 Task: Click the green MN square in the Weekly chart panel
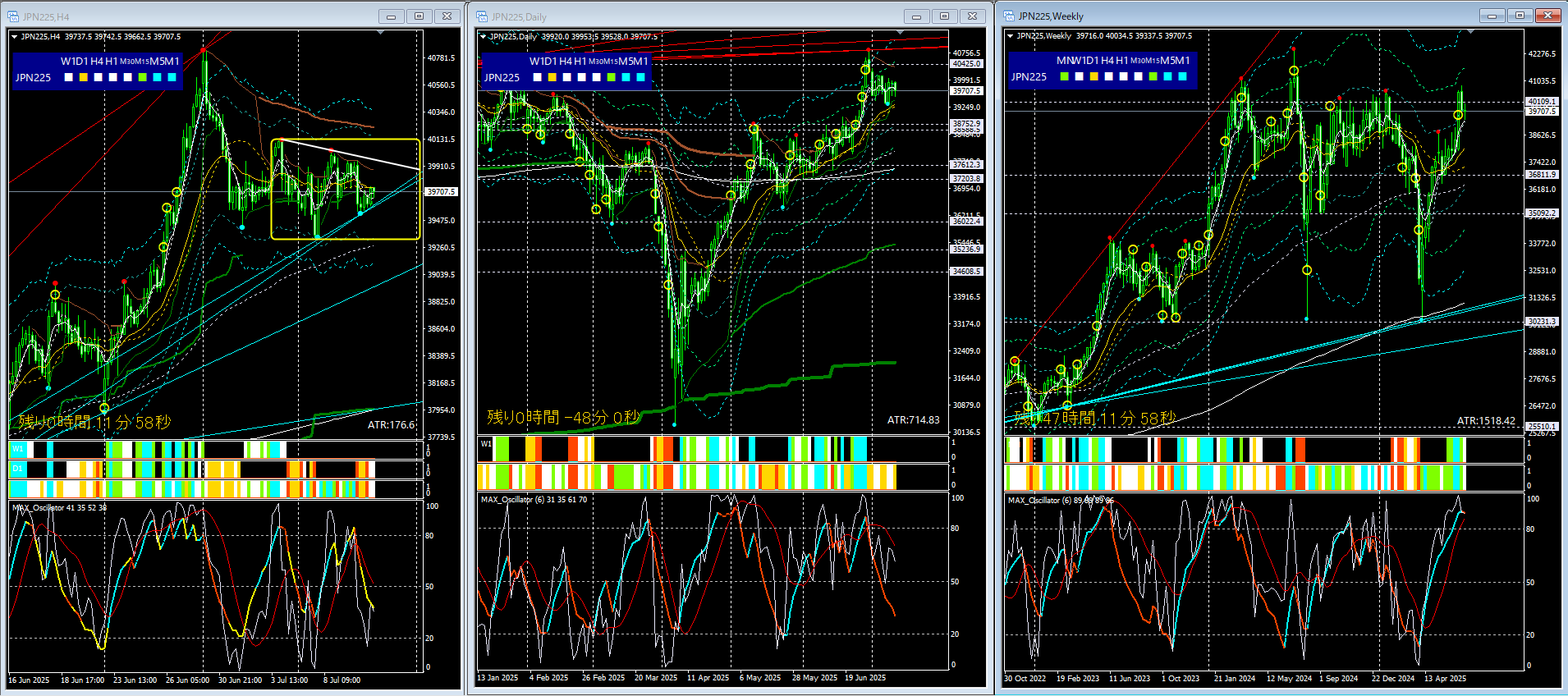coord(1065,76)
